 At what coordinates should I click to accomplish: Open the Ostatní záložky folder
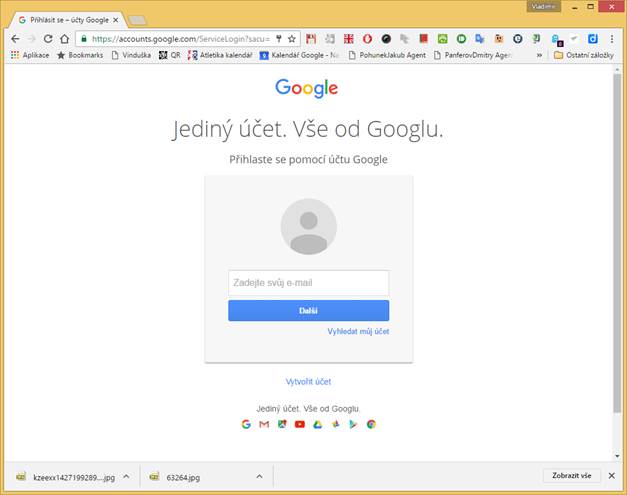coord(584,55)
